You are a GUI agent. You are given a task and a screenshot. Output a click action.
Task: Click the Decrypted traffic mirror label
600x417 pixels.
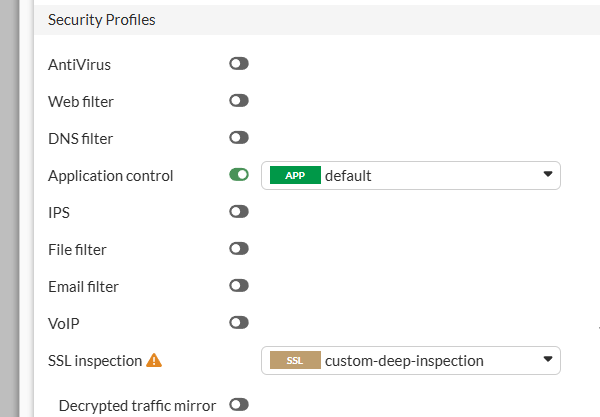[x=137, y=405]
